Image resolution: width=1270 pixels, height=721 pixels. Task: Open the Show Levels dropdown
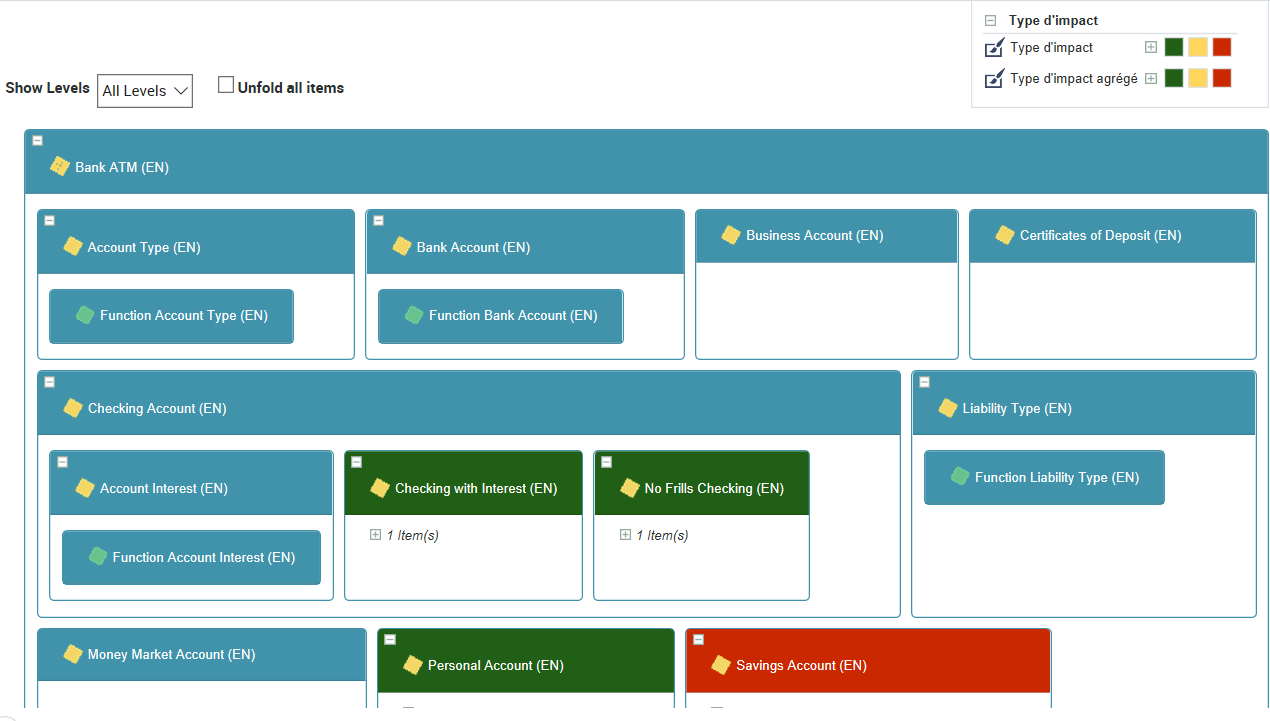tap(145, 90)
